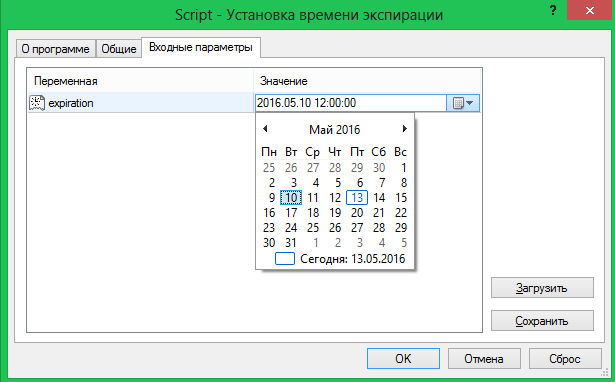Screen dimensions: 615x382
Task: Select date 8 in May calendar
Action: 404,182
